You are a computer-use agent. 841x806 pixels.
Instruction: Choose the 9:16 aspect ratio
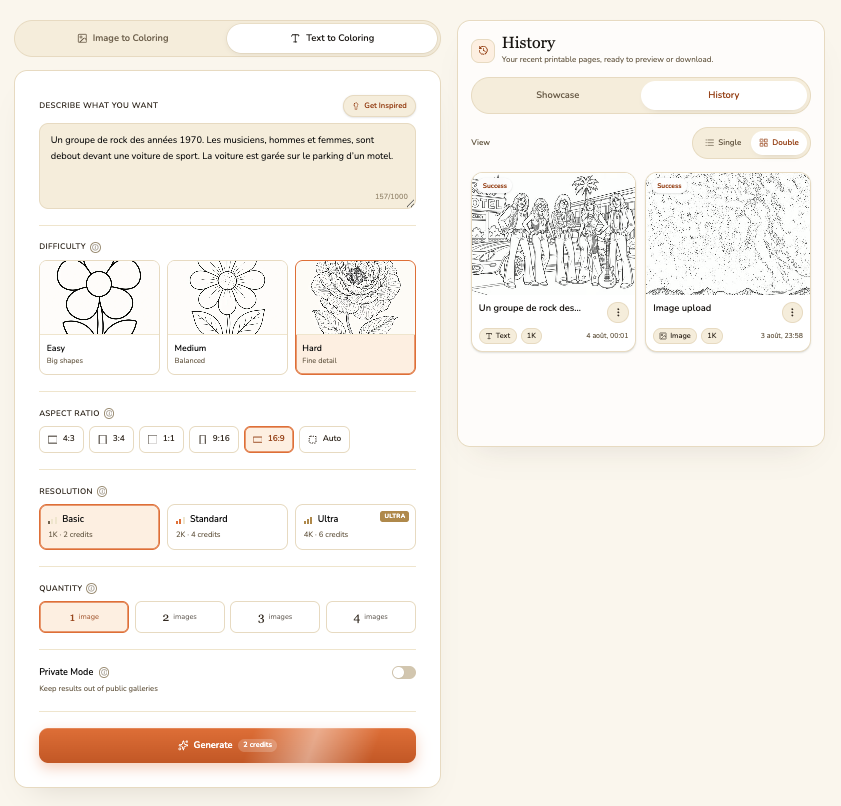tap(213, 439)
